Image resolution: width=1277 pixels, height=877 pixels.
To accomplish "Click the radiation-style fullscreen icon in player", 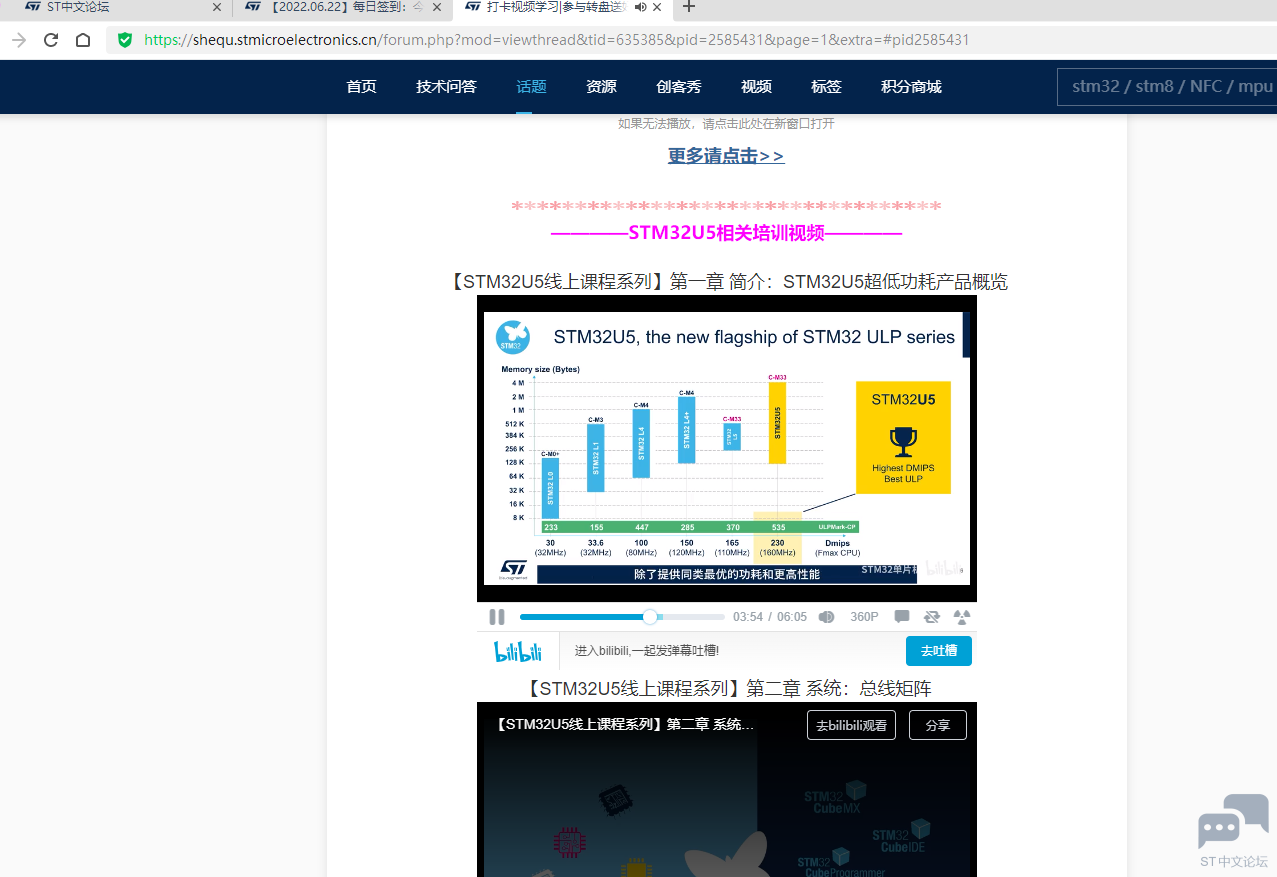I will pos(962,617).
